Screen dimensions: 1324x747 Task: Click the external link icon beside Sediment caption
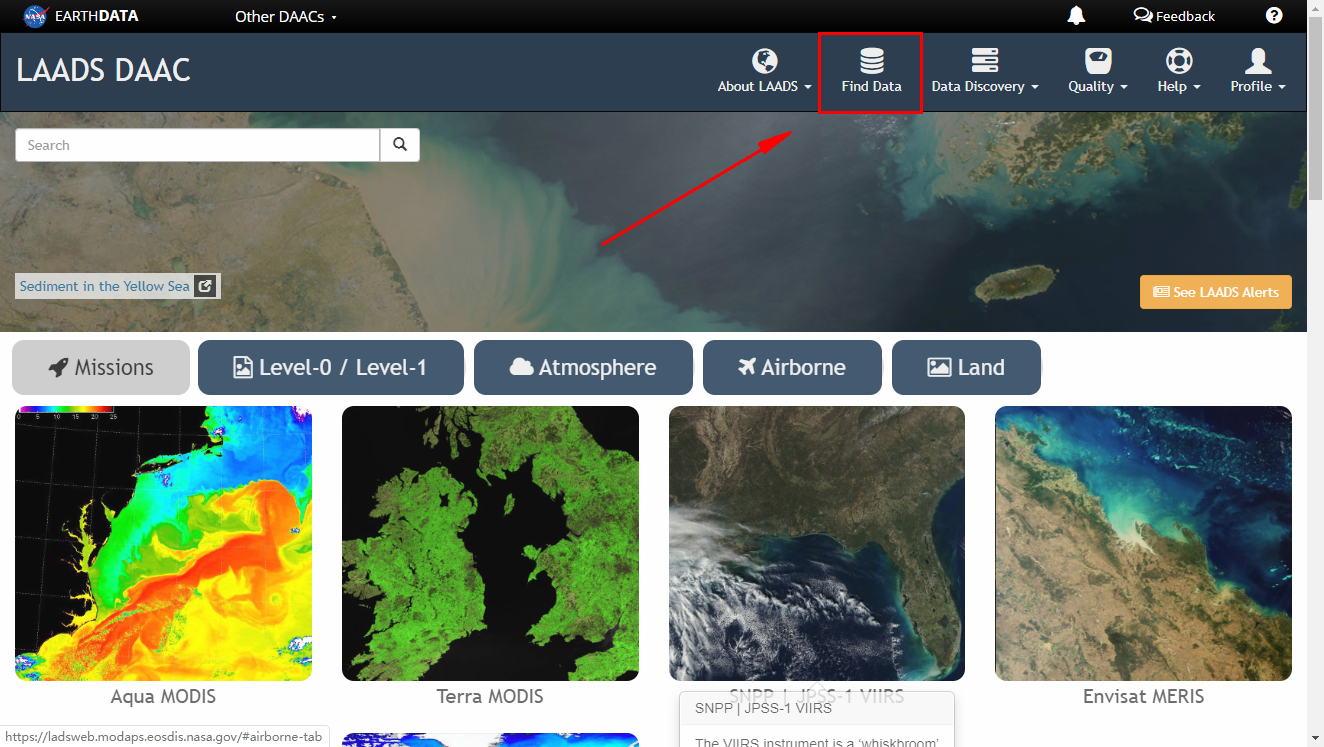point(205,286)
